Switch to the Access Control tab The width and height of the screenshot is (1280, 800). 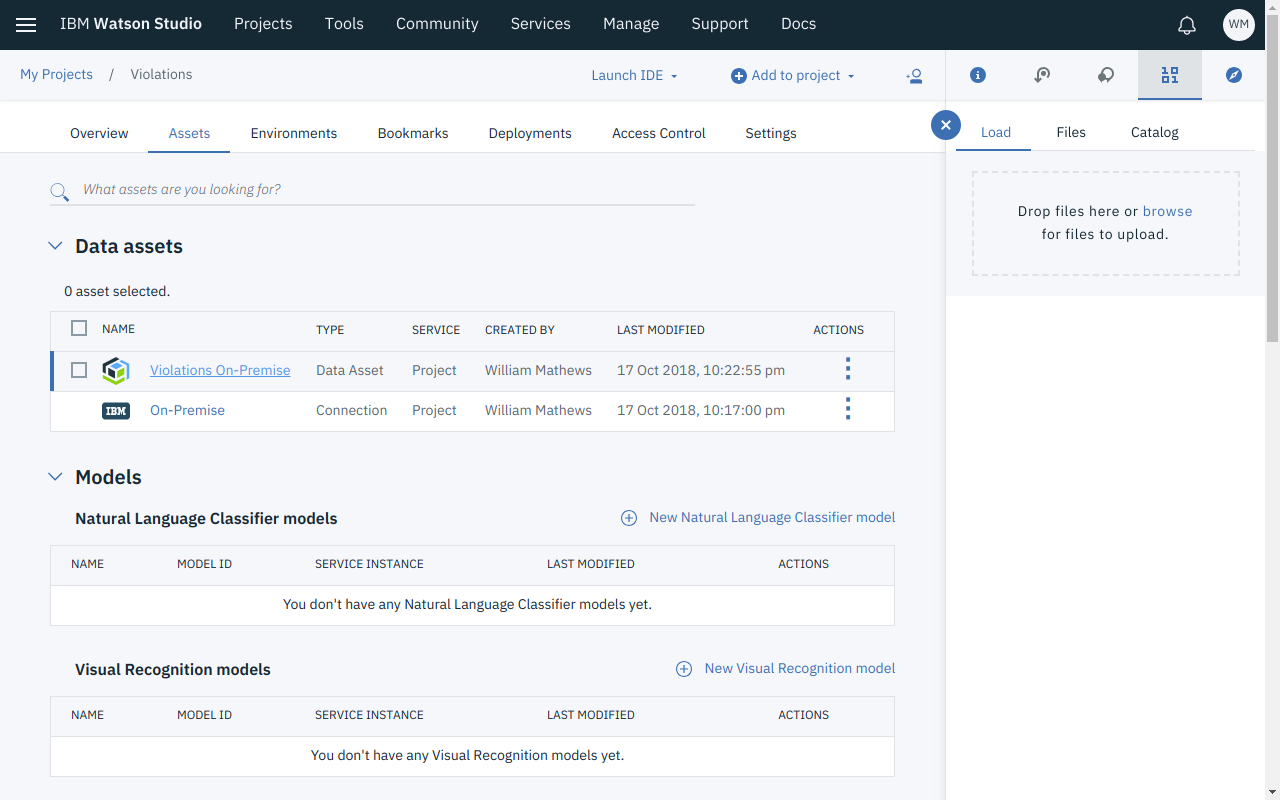pyautogui.click(x=659, y=133)
